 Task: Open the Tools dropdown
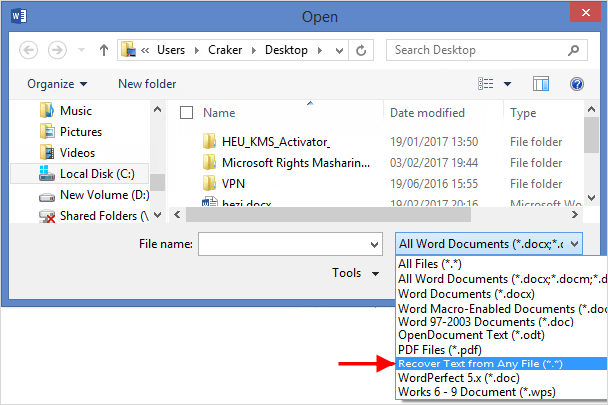coord(355,273)
